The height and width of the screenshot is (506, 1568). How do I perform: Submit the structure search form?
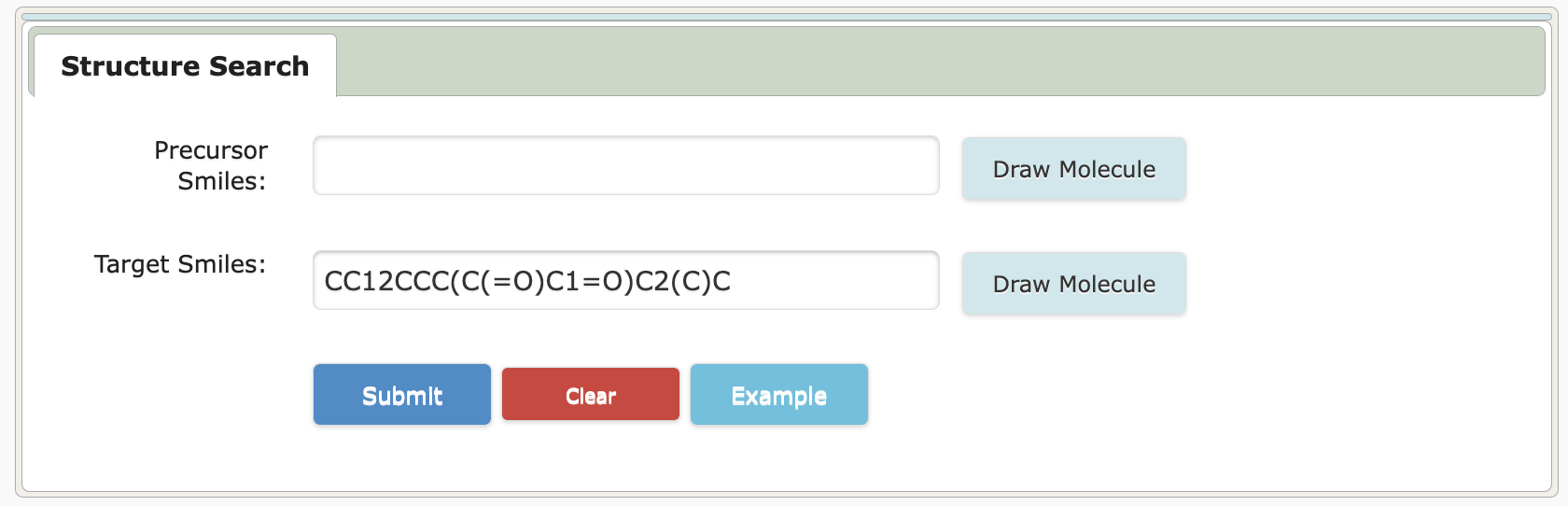pos(402,395)
